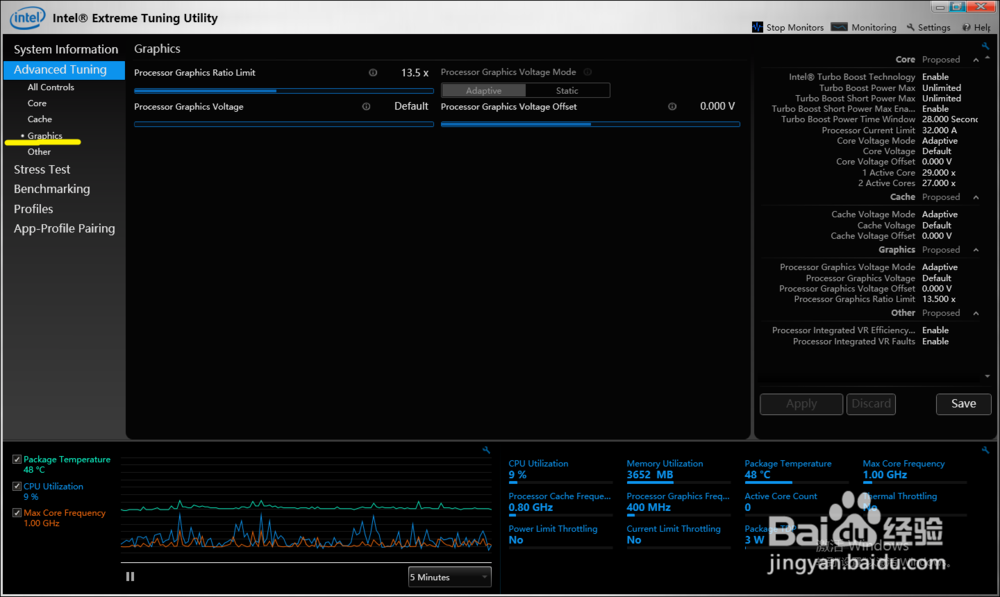The height and width of the screenshot is (597, 1000).
Task: Click Current Limit Throttling No tile
Action: tap(679, 536)
